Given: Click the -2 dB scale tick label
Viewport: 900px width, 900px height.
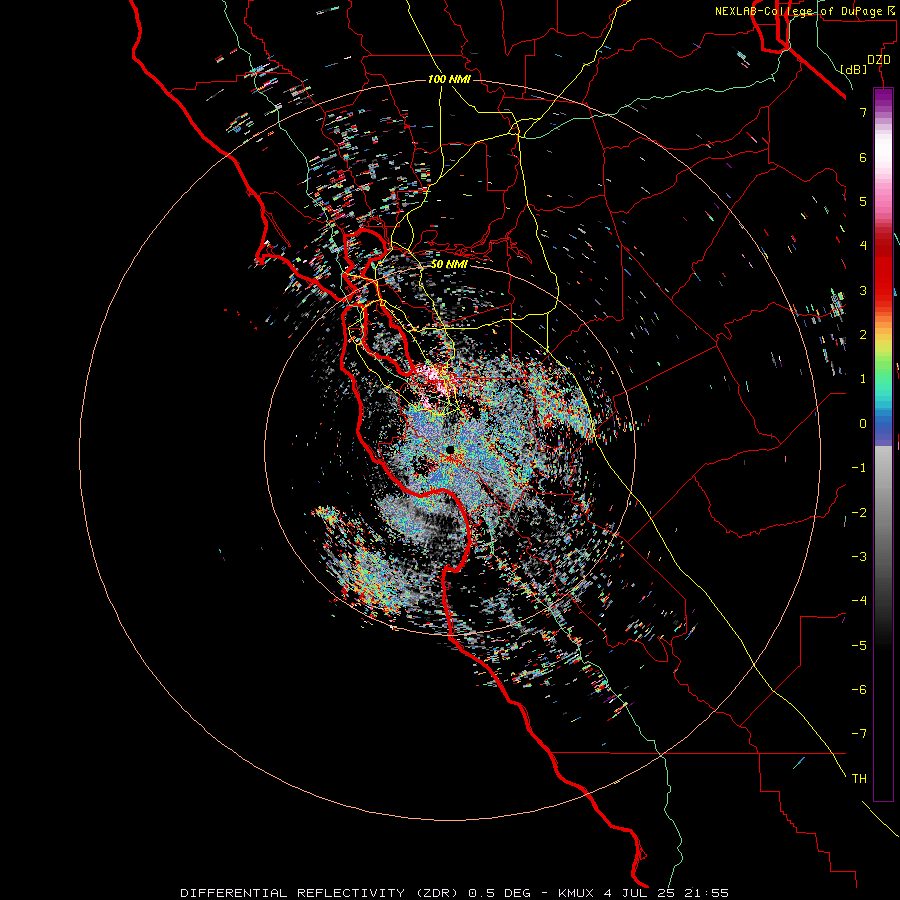Looking at the screenshot, I should pos(859,513).
